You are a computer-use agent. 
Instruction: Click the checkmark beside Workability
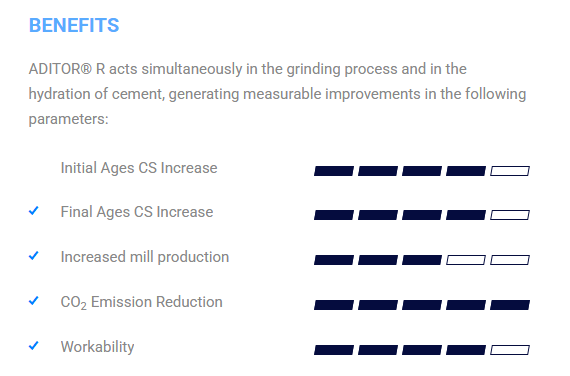tap(34, 346)
